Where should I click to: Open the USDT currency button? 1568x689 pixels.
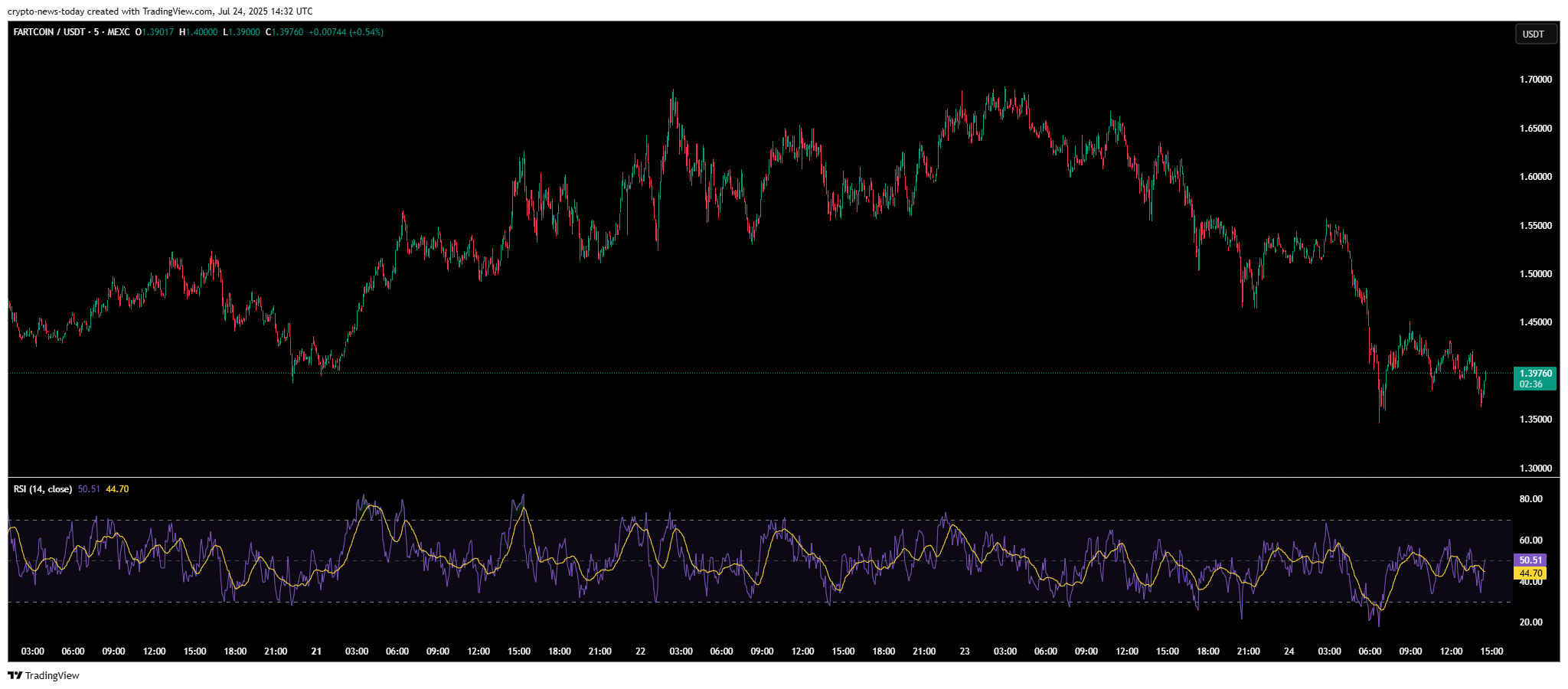click(x=1536, y=34)
